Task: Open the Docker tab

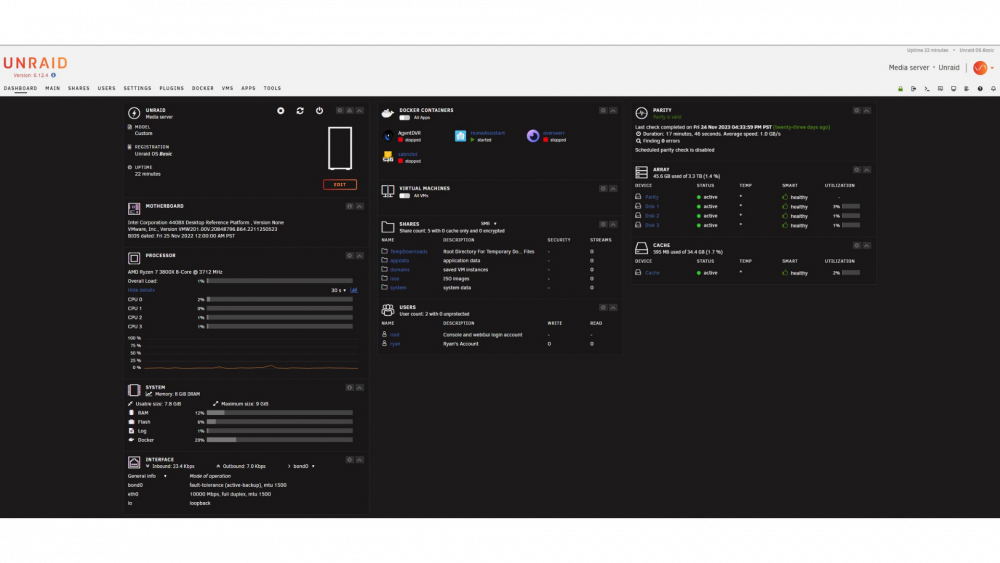Action: point(203,89)
